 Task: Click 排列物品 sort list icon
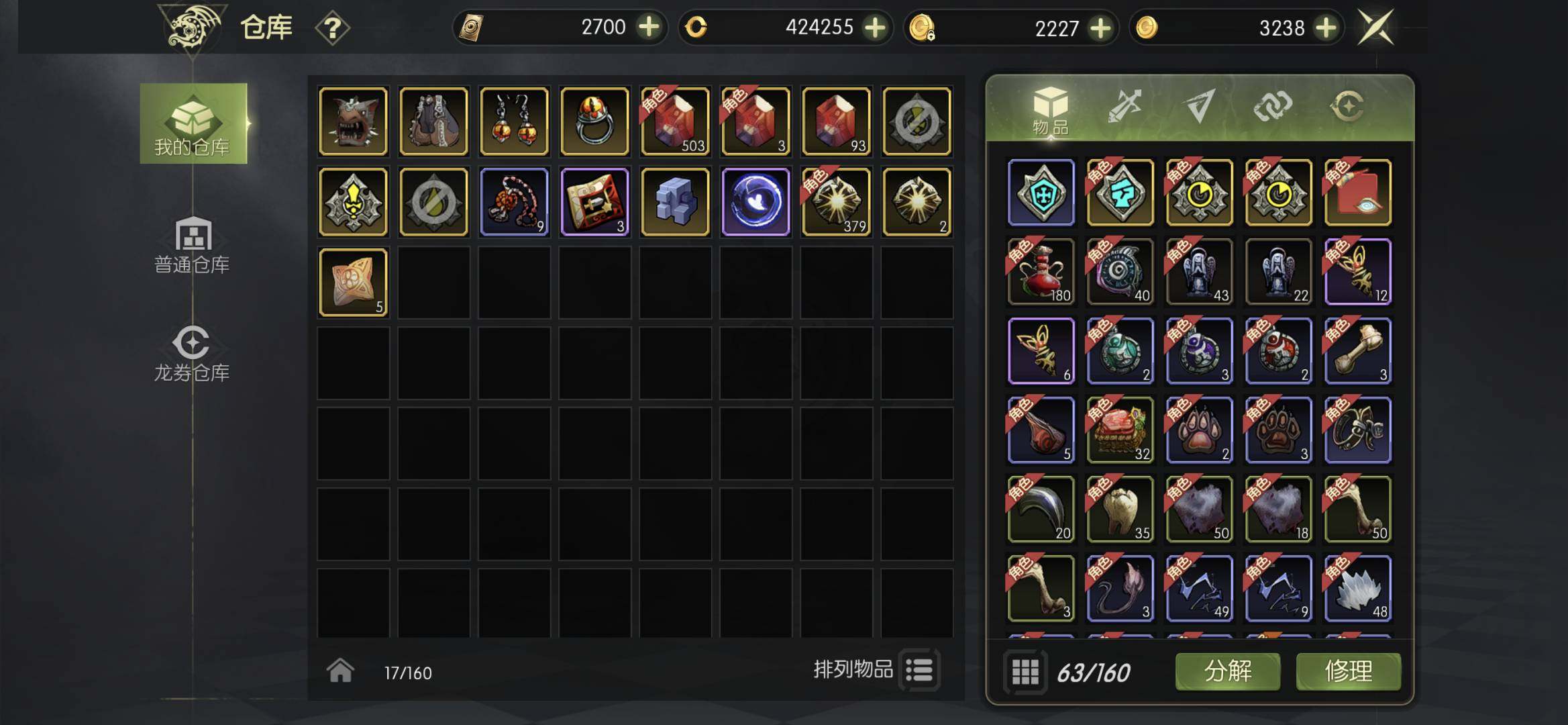[x=919, y=670]
